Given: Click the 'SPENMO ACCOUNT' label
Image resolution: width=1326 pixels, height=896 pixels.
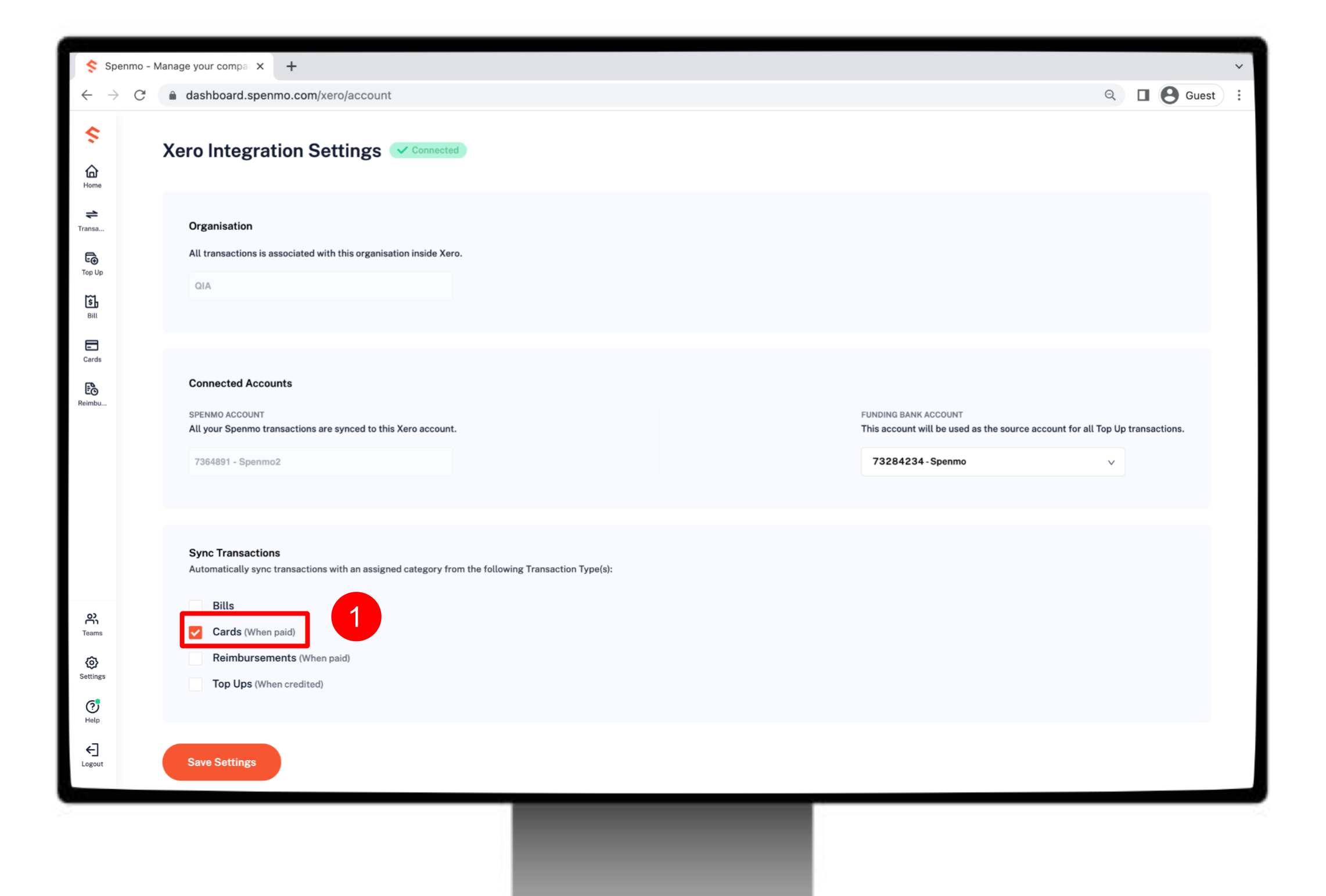Looking at the screenshot, I should (226, 415).
